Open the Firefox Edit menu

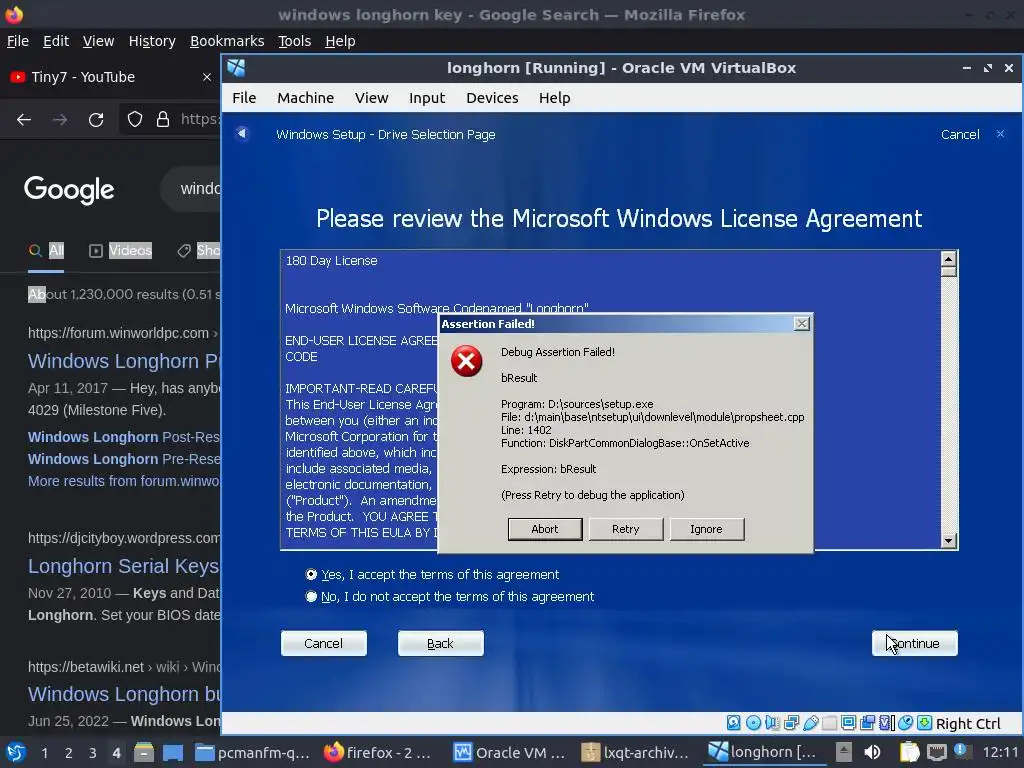[56, 41]
